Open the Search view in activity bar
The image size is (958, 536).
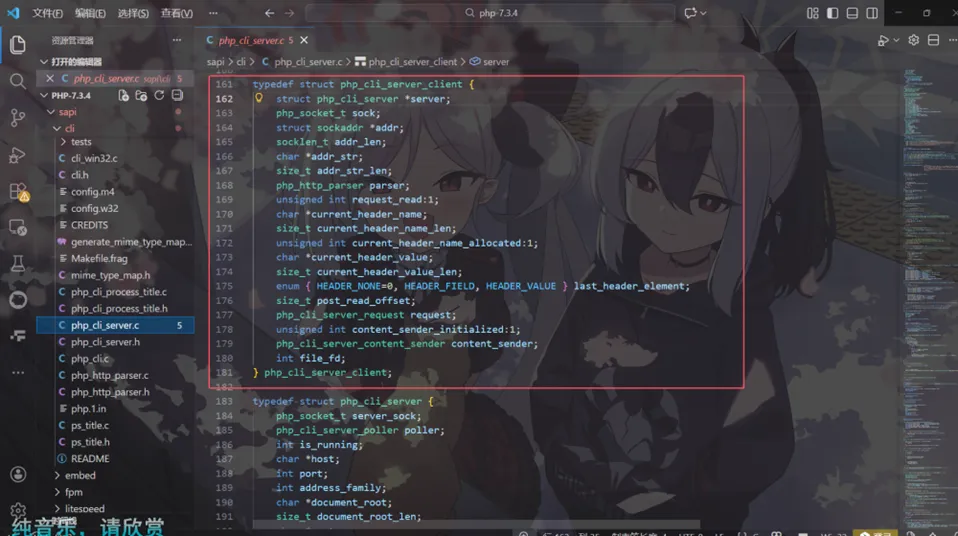point(18,81)
